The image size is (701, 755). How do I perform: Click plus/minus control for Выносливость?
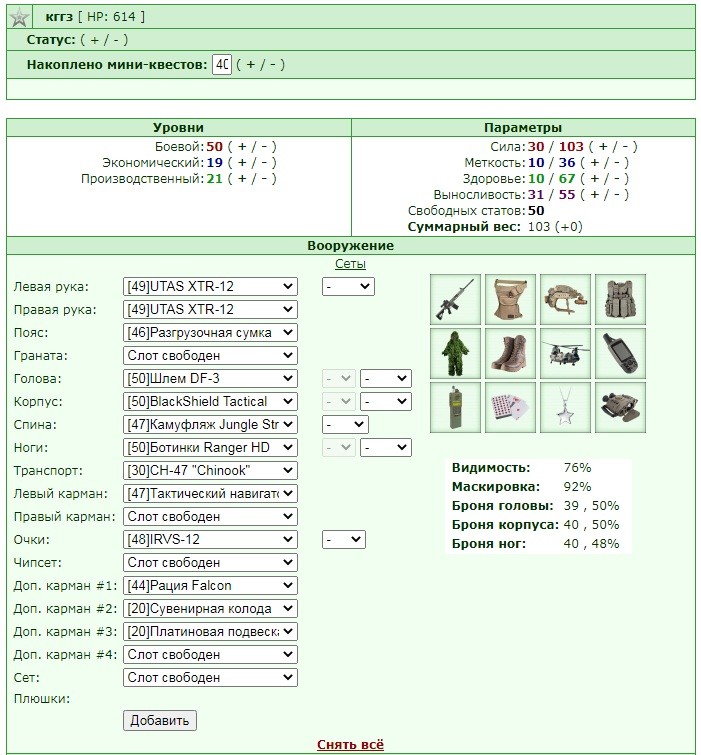pos(605,195)
